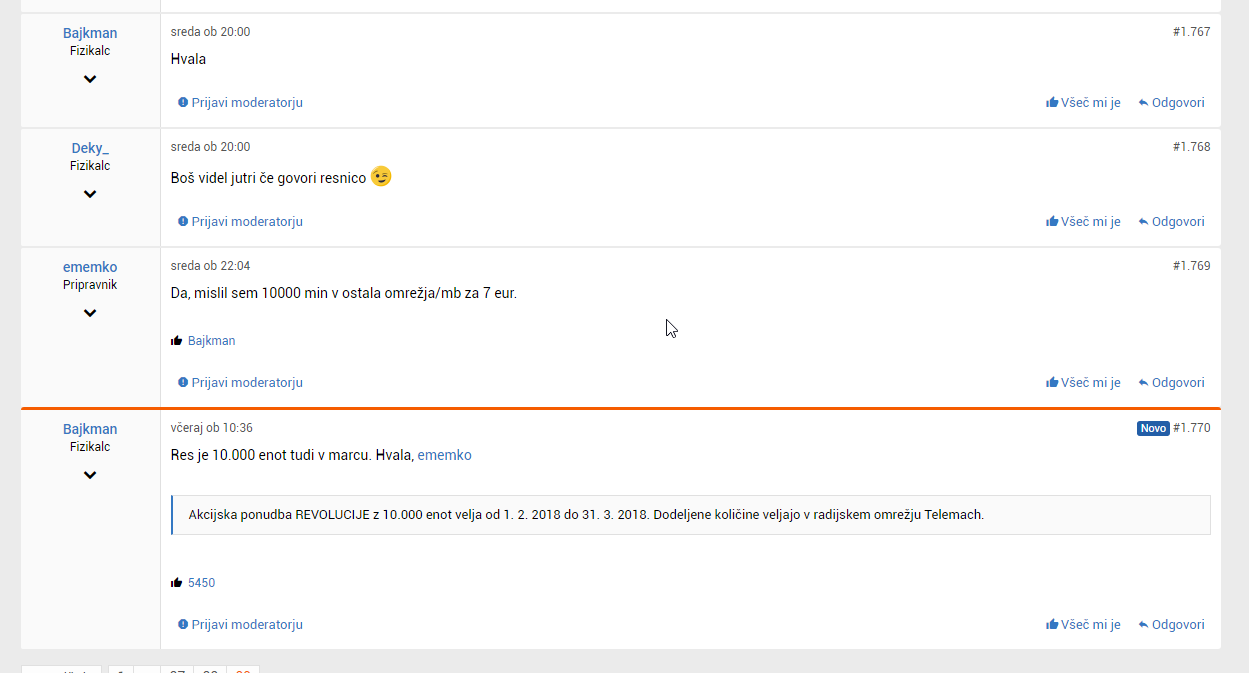1249x673 pixels.
Task: Report post #1.767 via Prijavi moderatorju icon
Action: coord(183,102)
